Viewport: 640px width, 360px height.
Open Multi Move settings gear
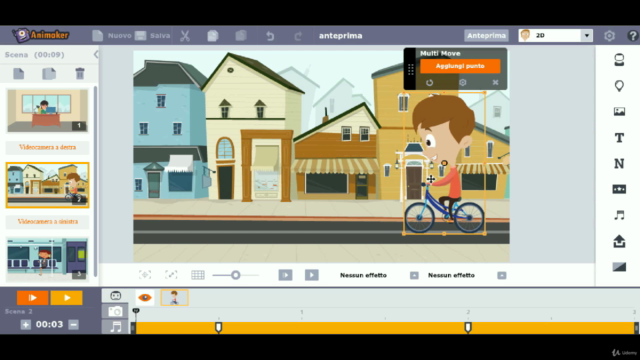pyautogui.click(x=462, y=82)
